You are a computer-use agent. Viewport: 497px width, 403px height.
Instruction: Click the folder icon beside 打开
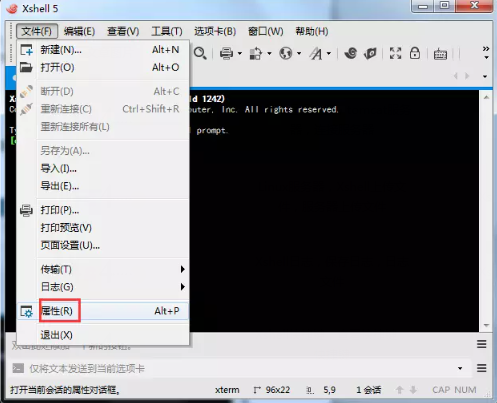[26, 67]
